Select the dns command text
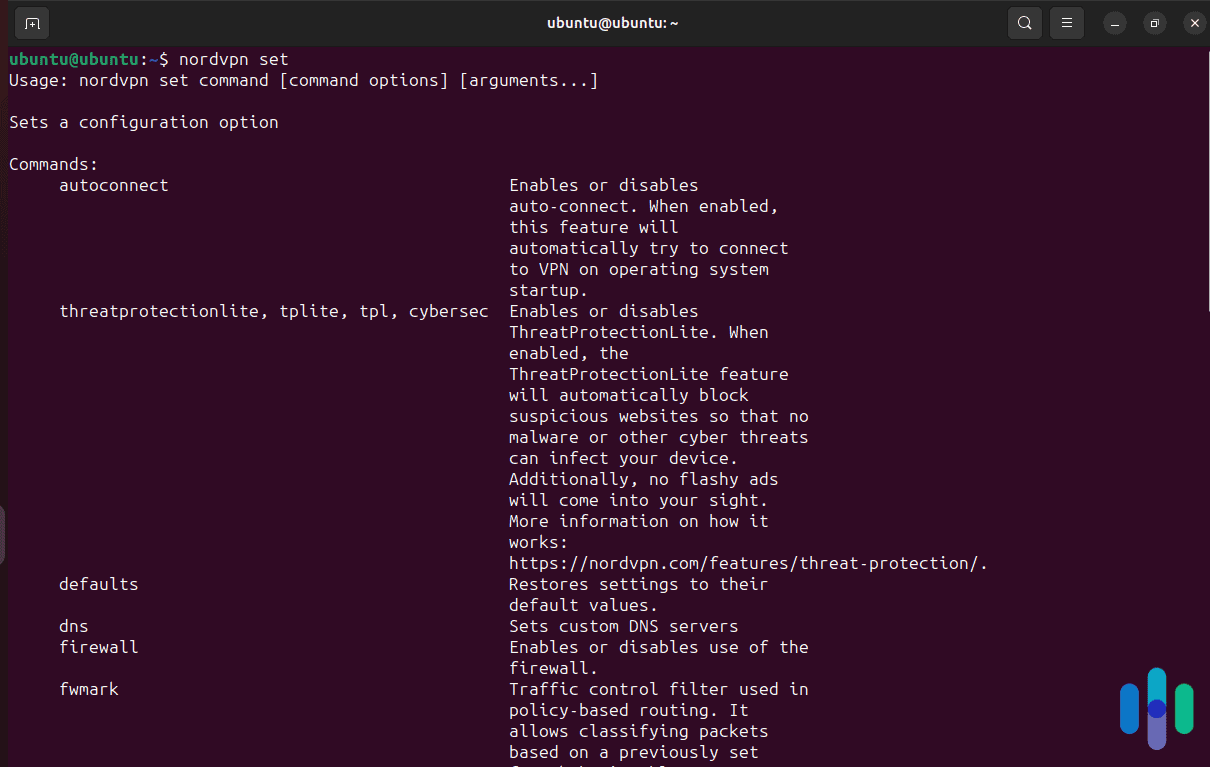This screenshot has height=767, width=1210. pyautogui.click(x=73, y=626)
